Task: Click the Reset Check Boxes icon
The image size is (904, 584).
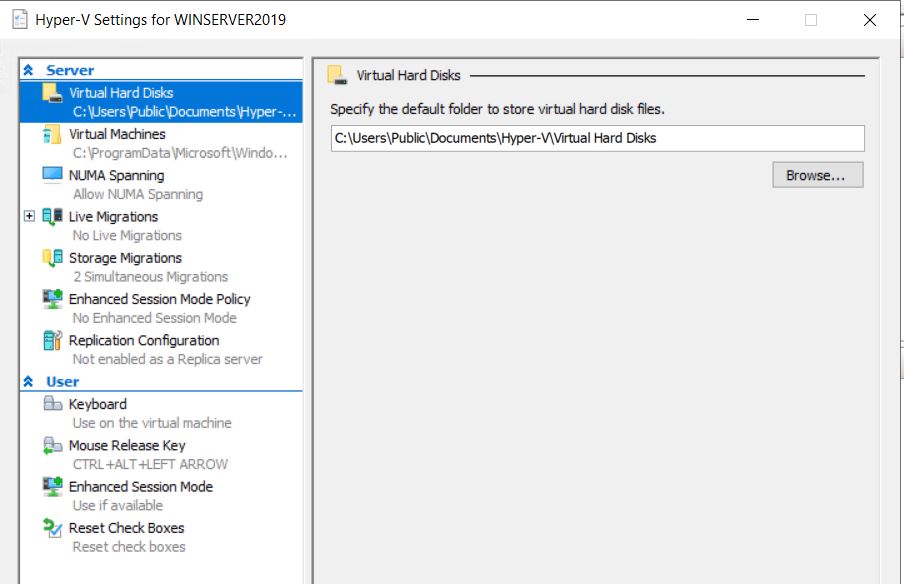Action: (52, 528)
